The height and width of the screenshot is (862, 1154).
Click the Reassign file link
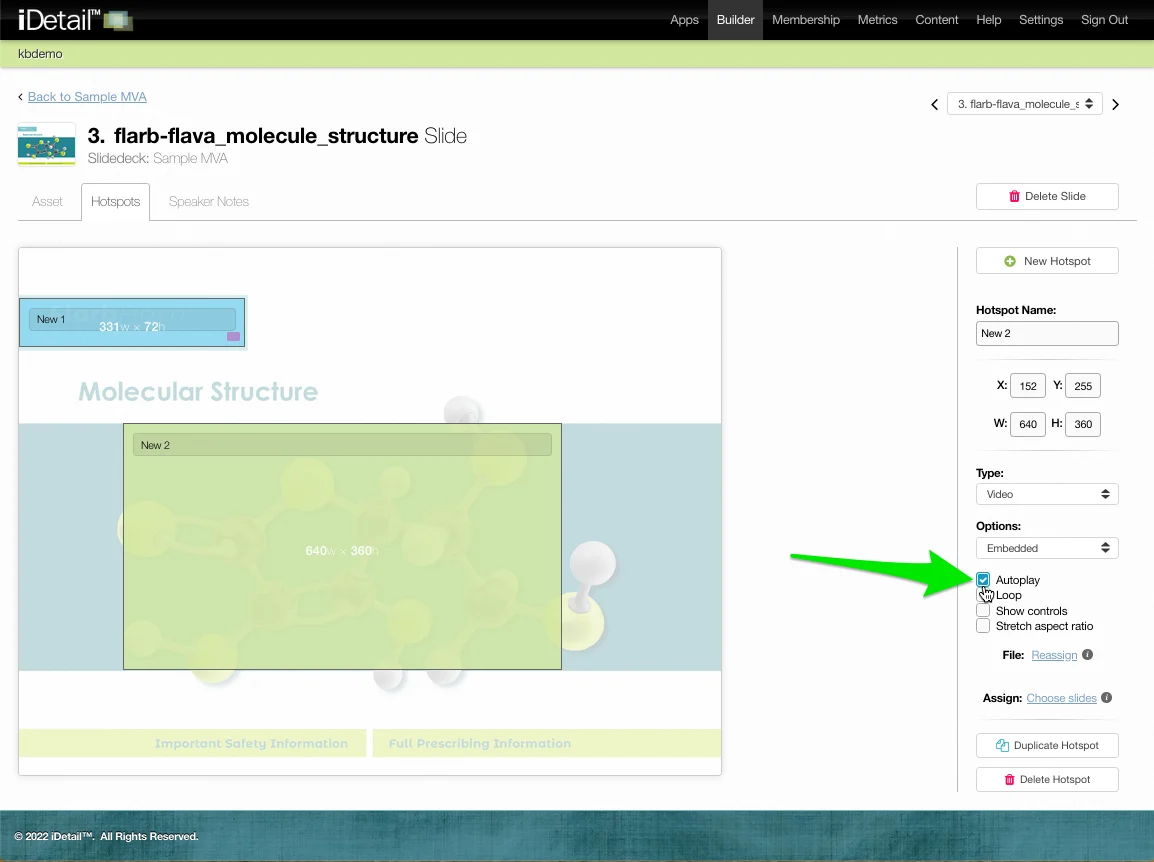point(1054,655)
